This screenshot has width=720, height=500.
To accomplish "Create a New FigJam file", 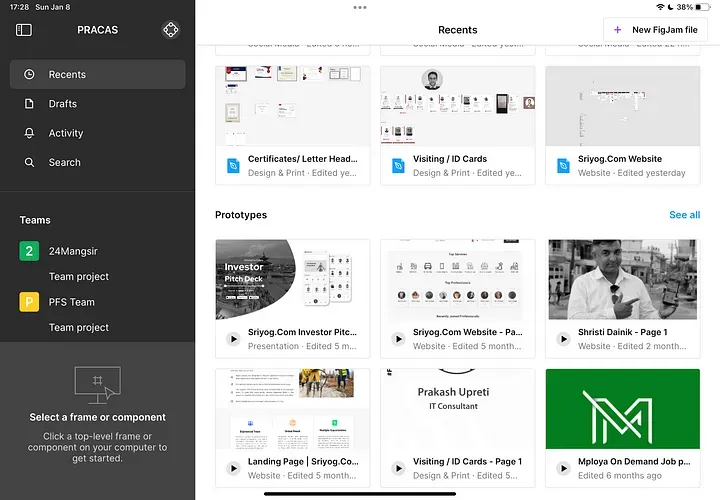I will 655,30.
